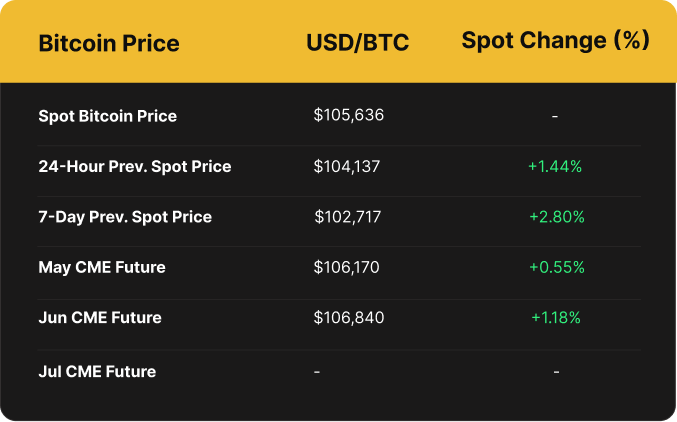Click the Bitcoin Price column header
677x422 pixels.
(109, 44)
